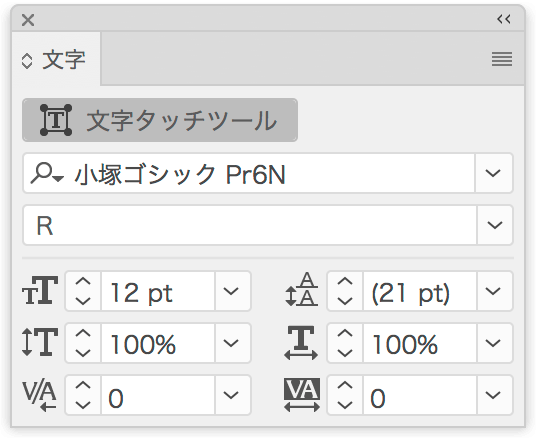Click the vertical scale icon

click(40, 342)
